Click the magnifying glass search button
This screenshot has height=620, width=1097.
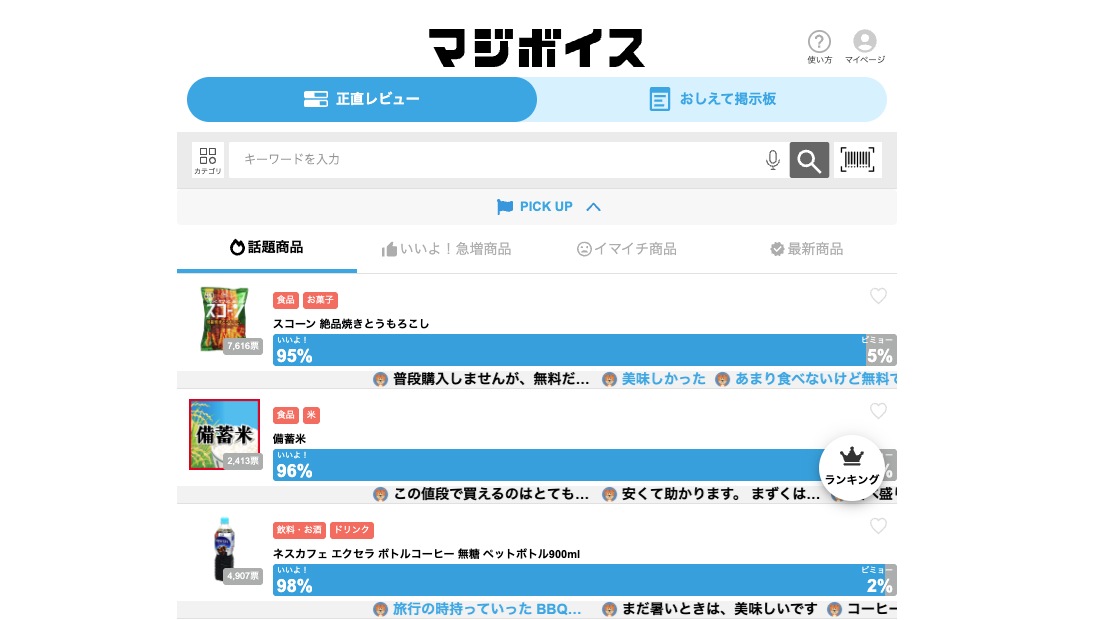809,160
